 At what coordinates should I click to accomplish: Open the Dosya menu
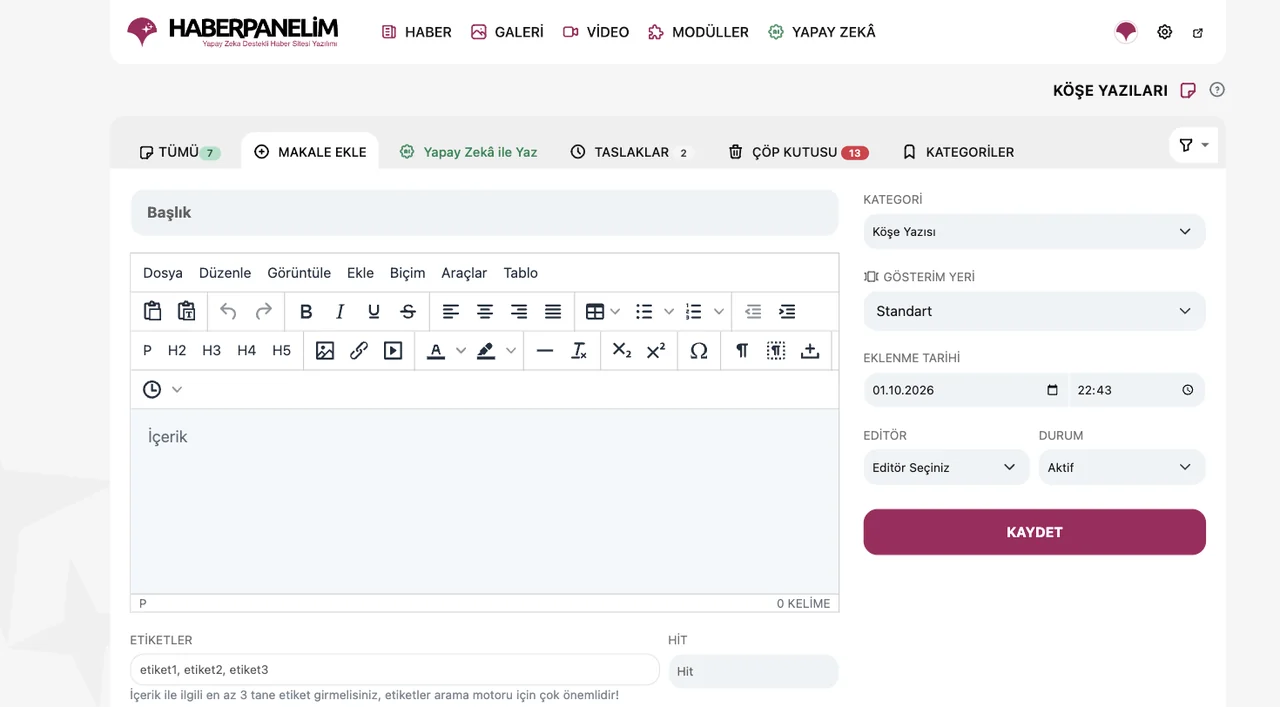(x=163, y=273)
